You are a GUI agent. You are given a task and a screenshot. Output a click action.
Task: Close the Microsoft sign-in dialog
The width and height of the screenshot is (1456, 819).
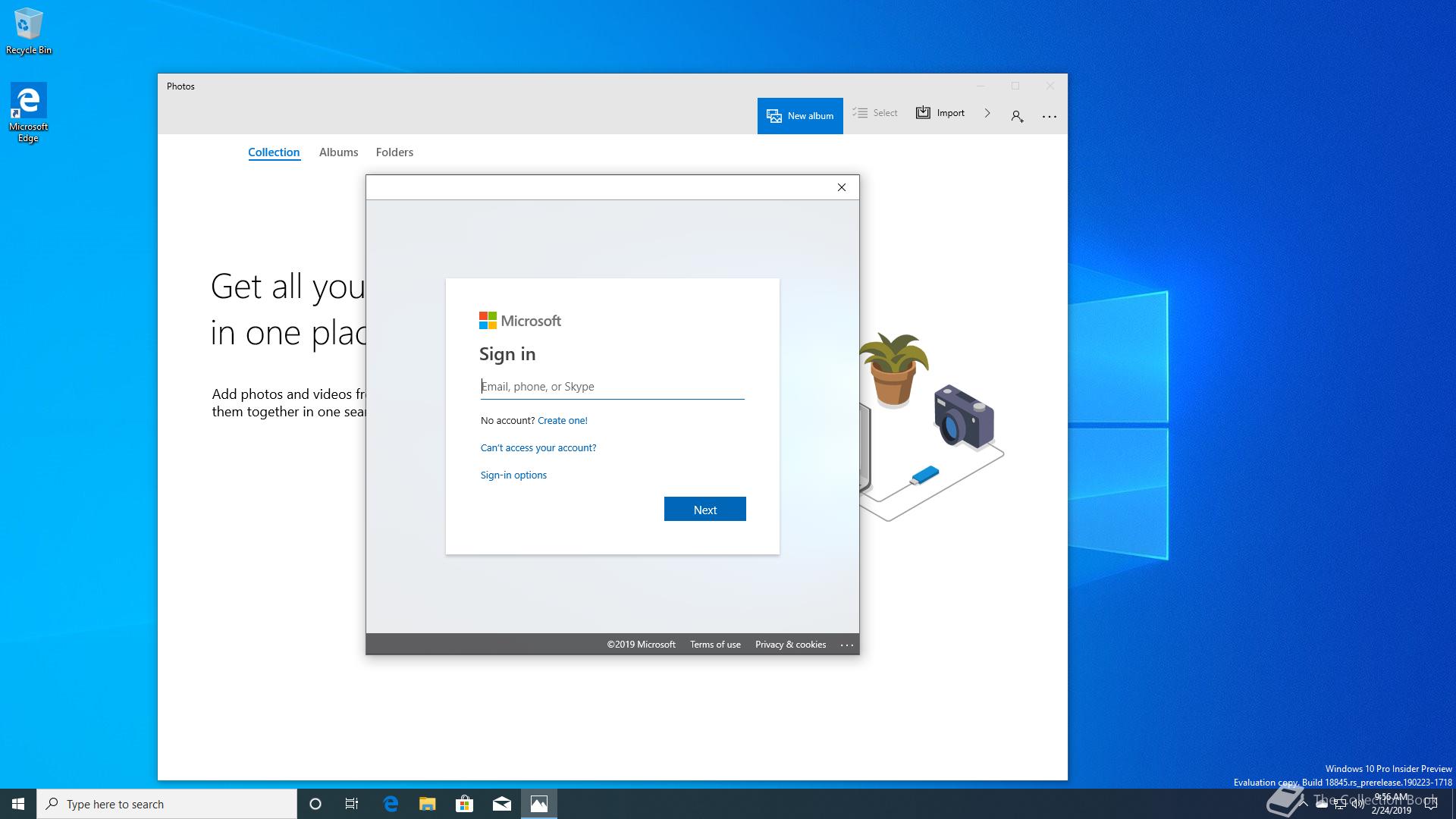842,187
